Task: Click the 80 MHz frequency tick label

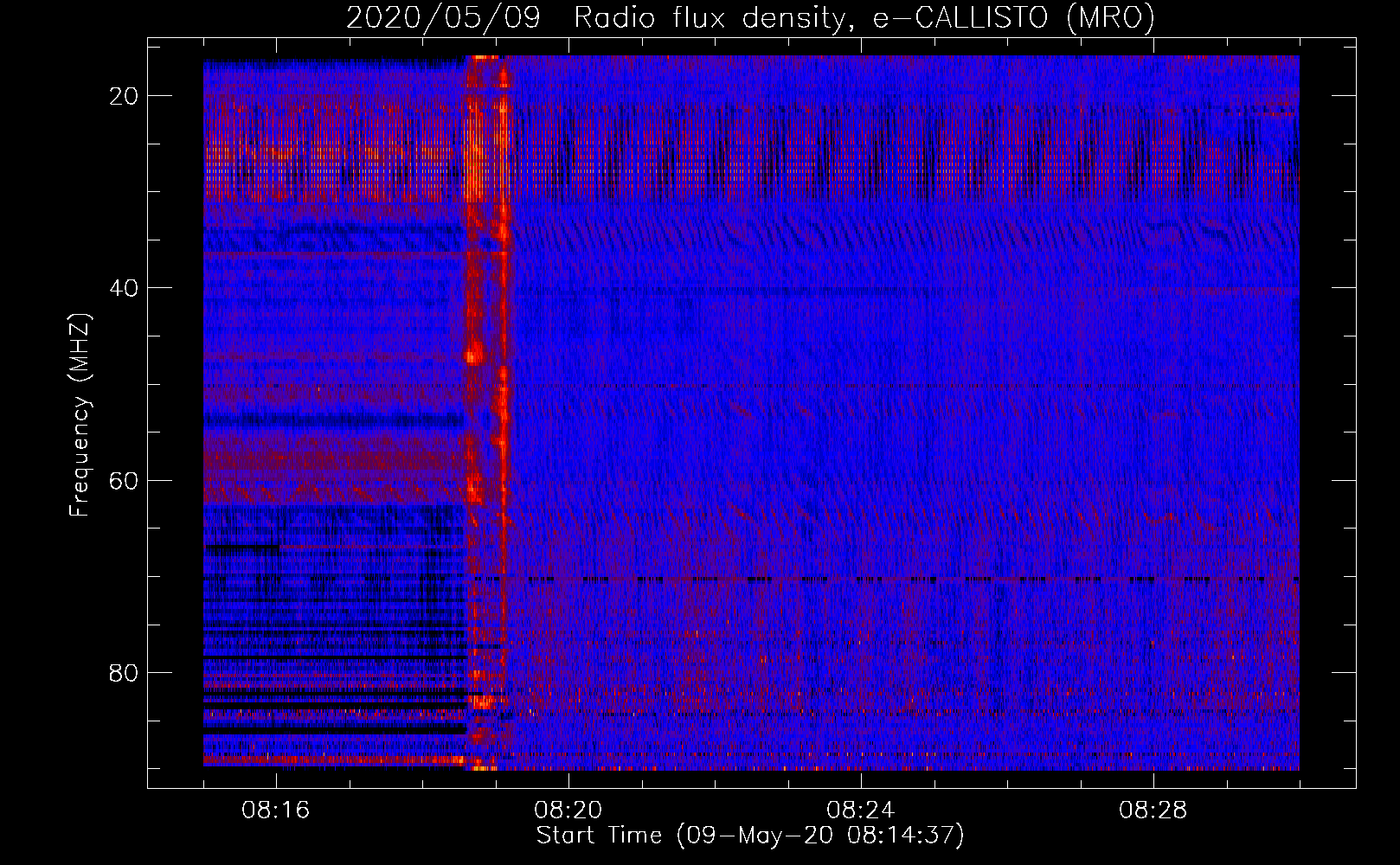Action: click(x=124, y=672)
